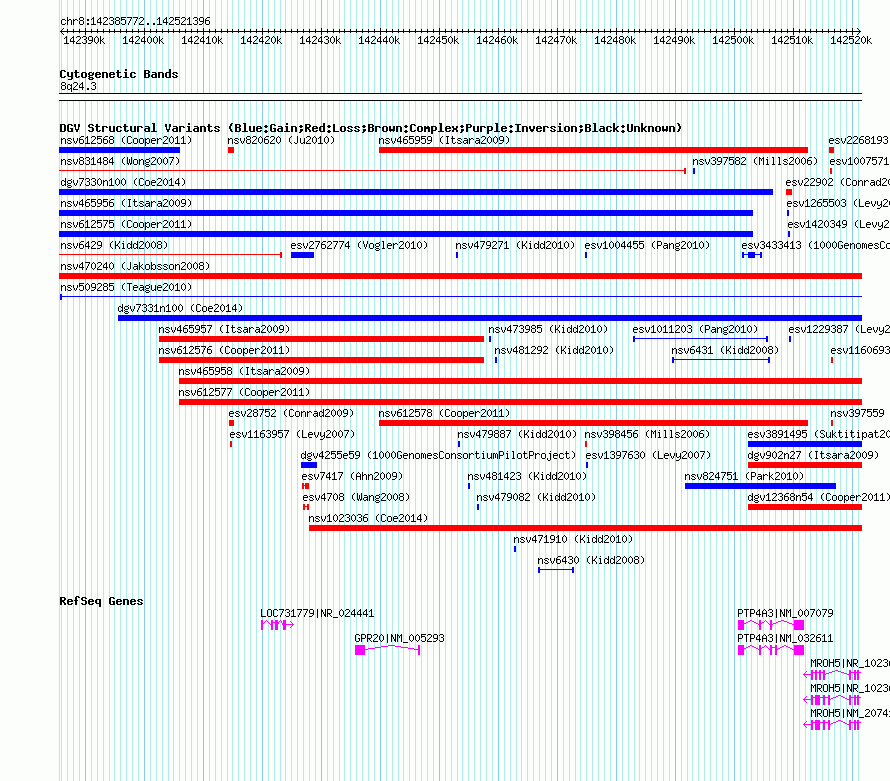The height and width of the screenshot is (781, 890).
Task: Select variant nsv465959 (Itsara2009) label
Action: (444, 140)
